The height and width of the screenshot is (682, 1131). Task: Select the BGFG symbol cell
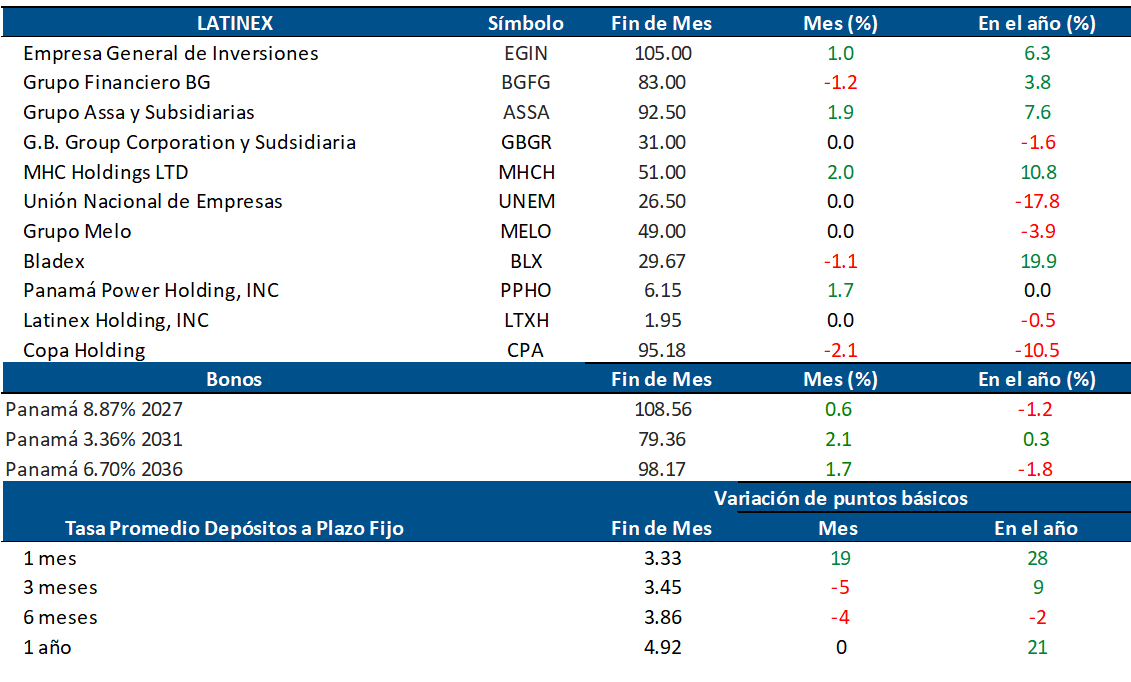tap(526, 82)
